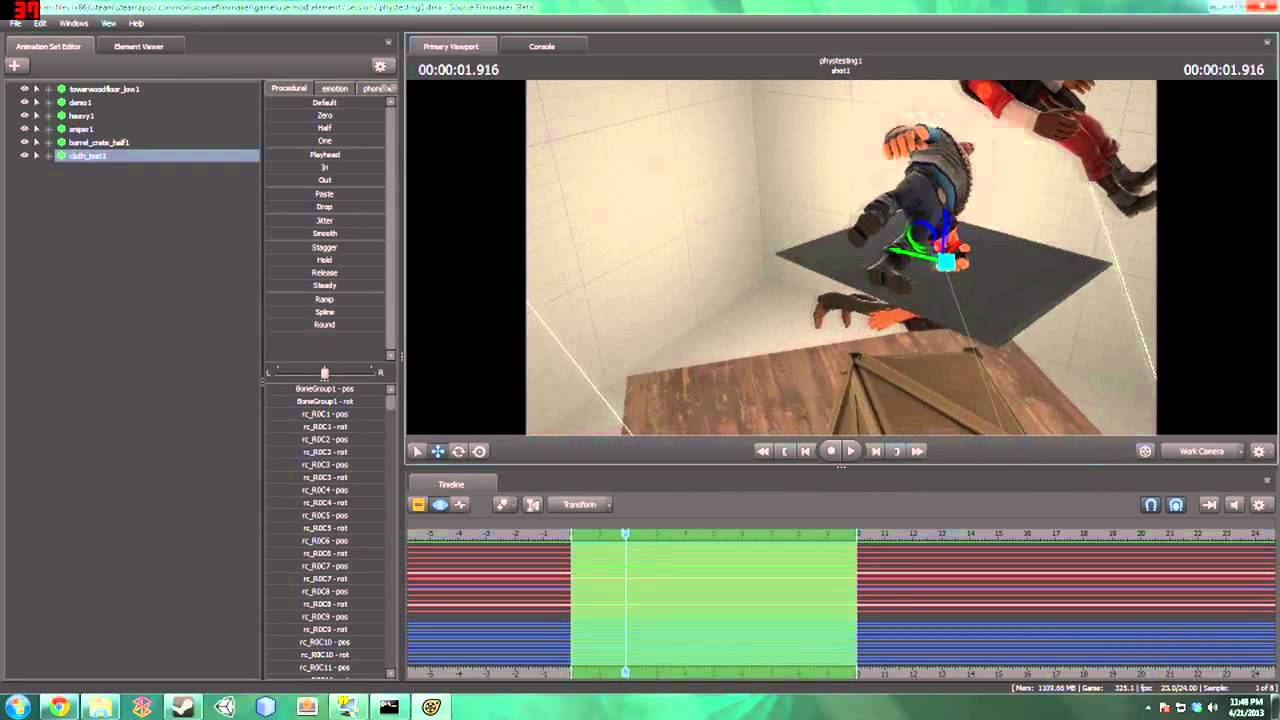Toggle visibility of sniper1
1280x720 pixels.
[x=24, y=129]
